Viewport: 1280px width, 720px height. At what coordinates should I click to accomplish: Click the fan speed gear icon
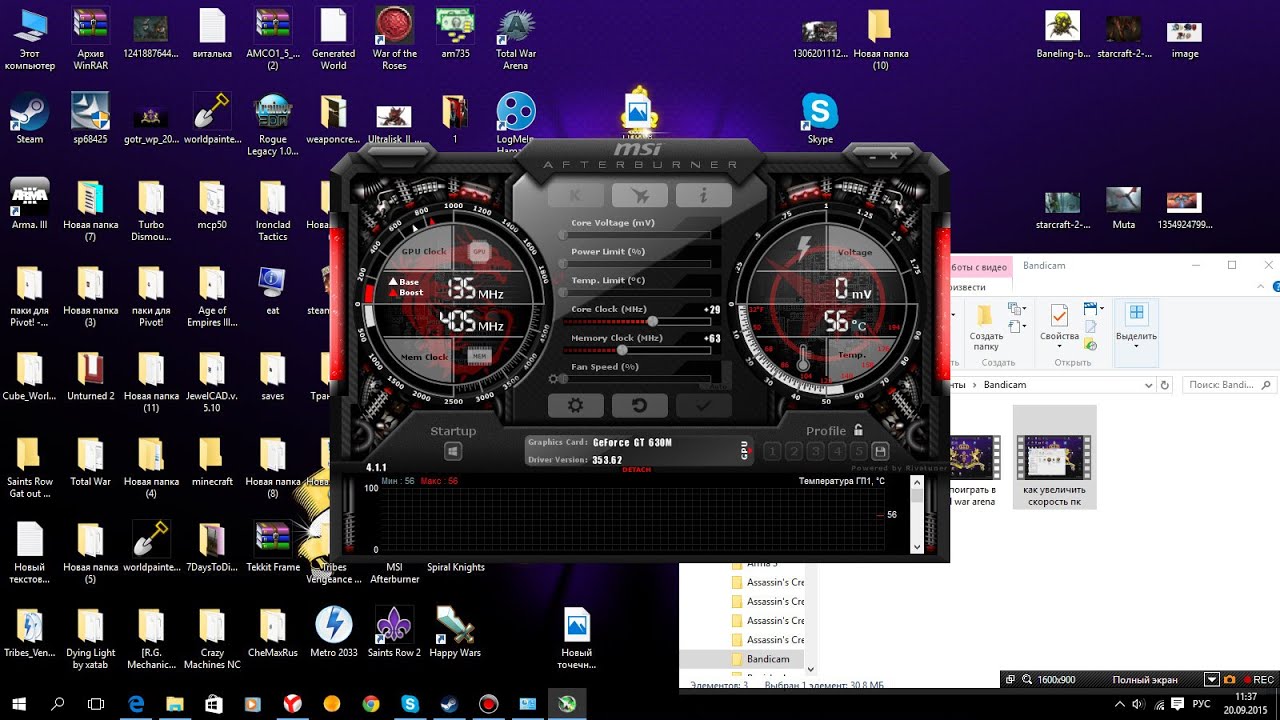pyautogui.click(x=553, y=379)
